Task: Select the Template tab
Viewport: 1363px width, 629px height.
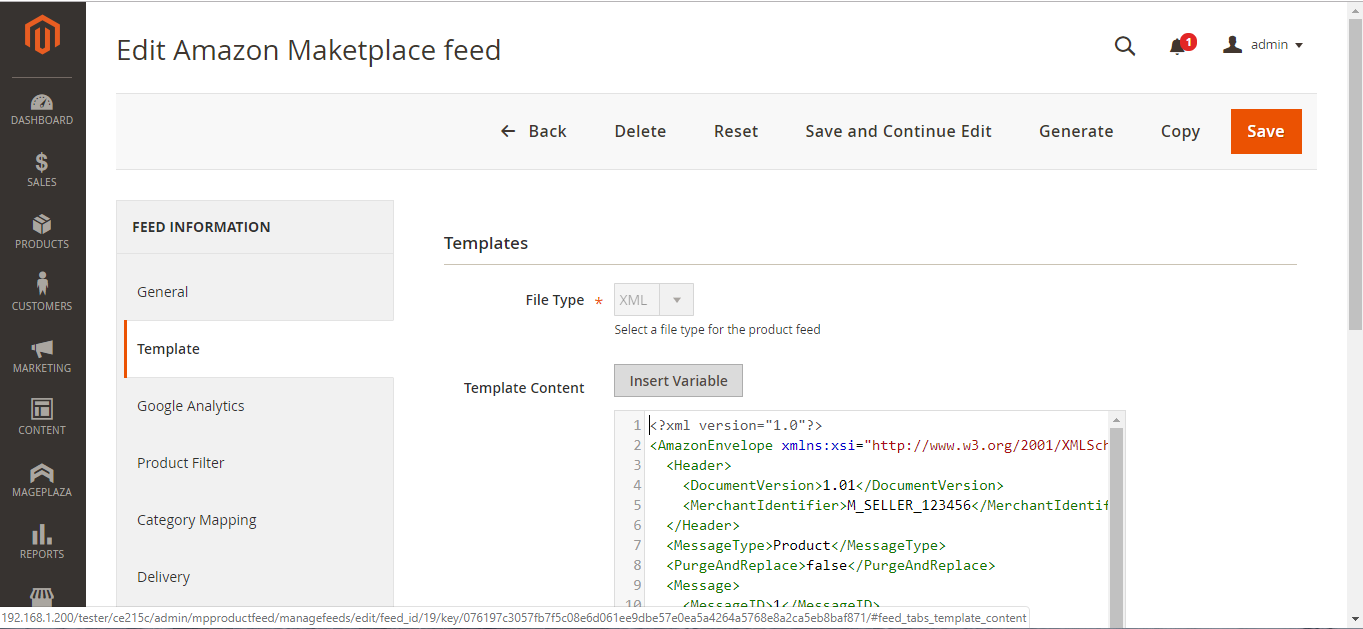Action: pos(259,349)
